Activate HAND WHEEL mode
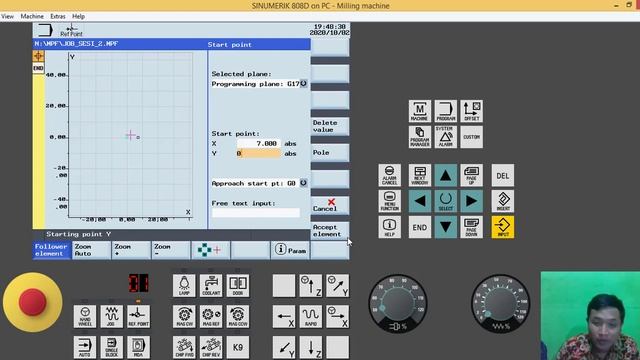This screenshot has height=360, width=640. [85, 316]
